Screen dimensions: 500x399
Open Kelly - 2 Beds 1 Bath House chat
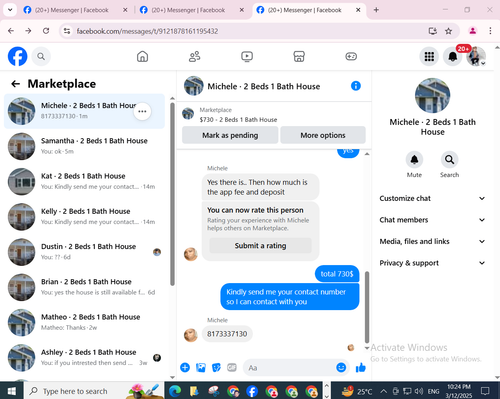point(84,217)
